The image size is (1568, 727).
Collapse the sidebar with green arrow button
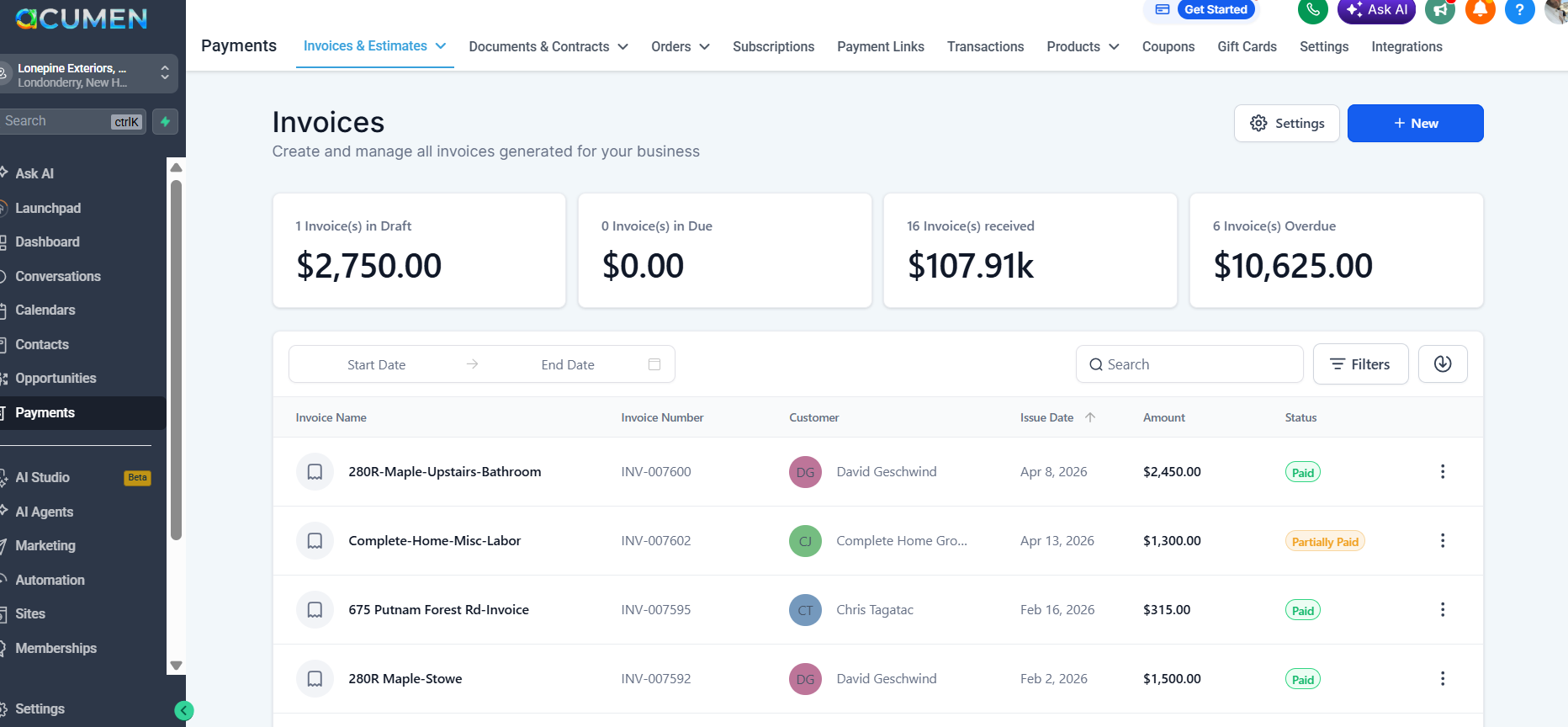(x=183, y=711)
